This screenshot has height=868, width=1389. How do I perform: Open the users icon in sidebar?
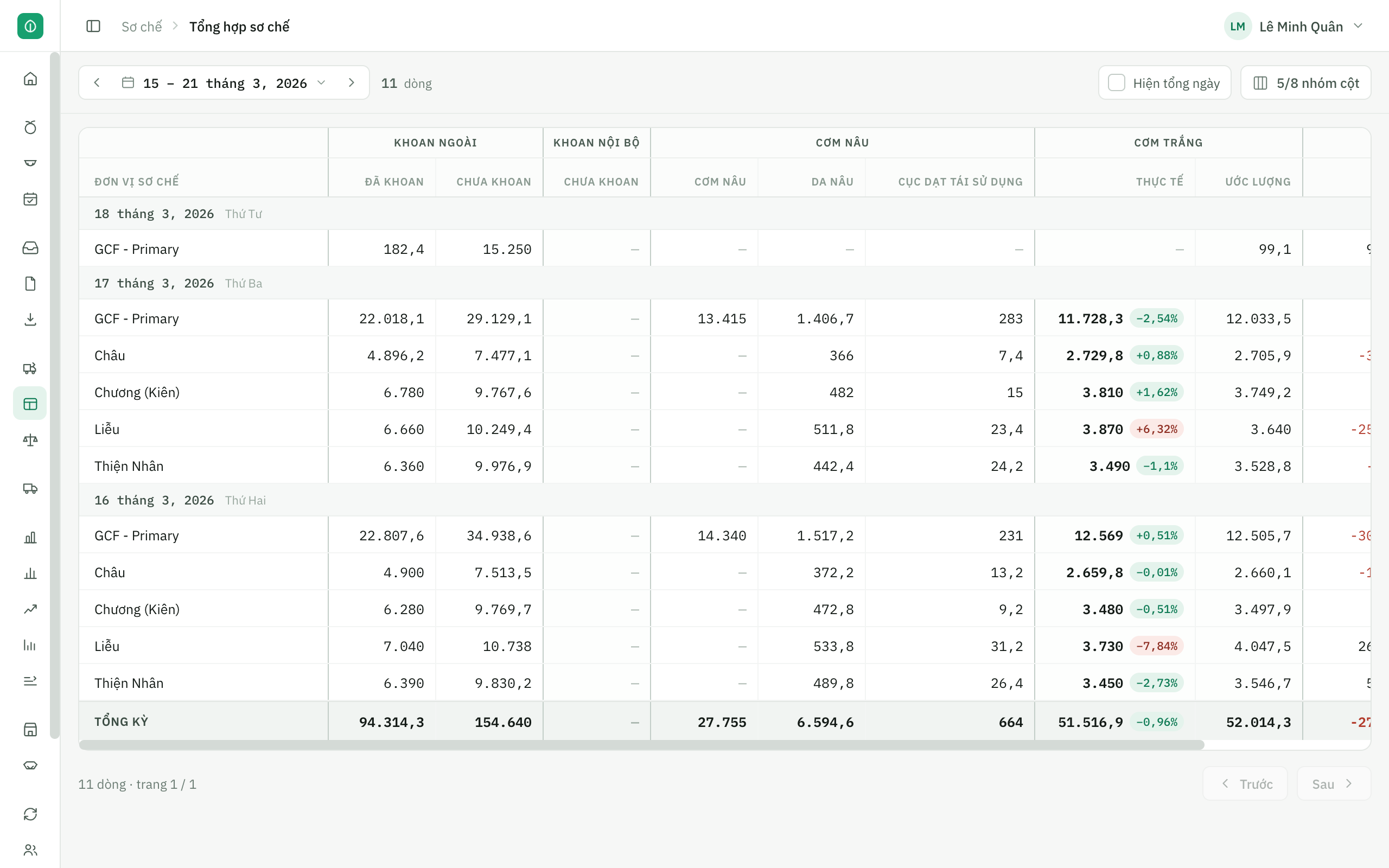(30, 850)
